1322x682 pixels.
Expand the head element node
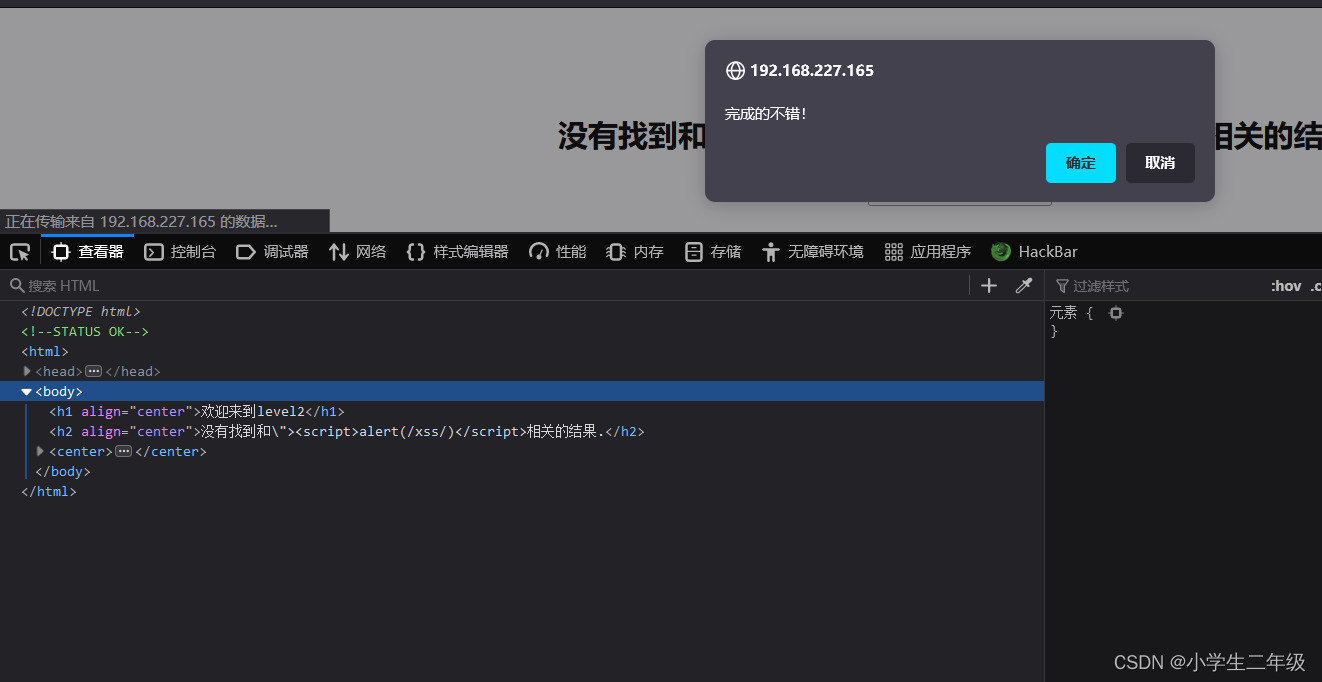27,371
